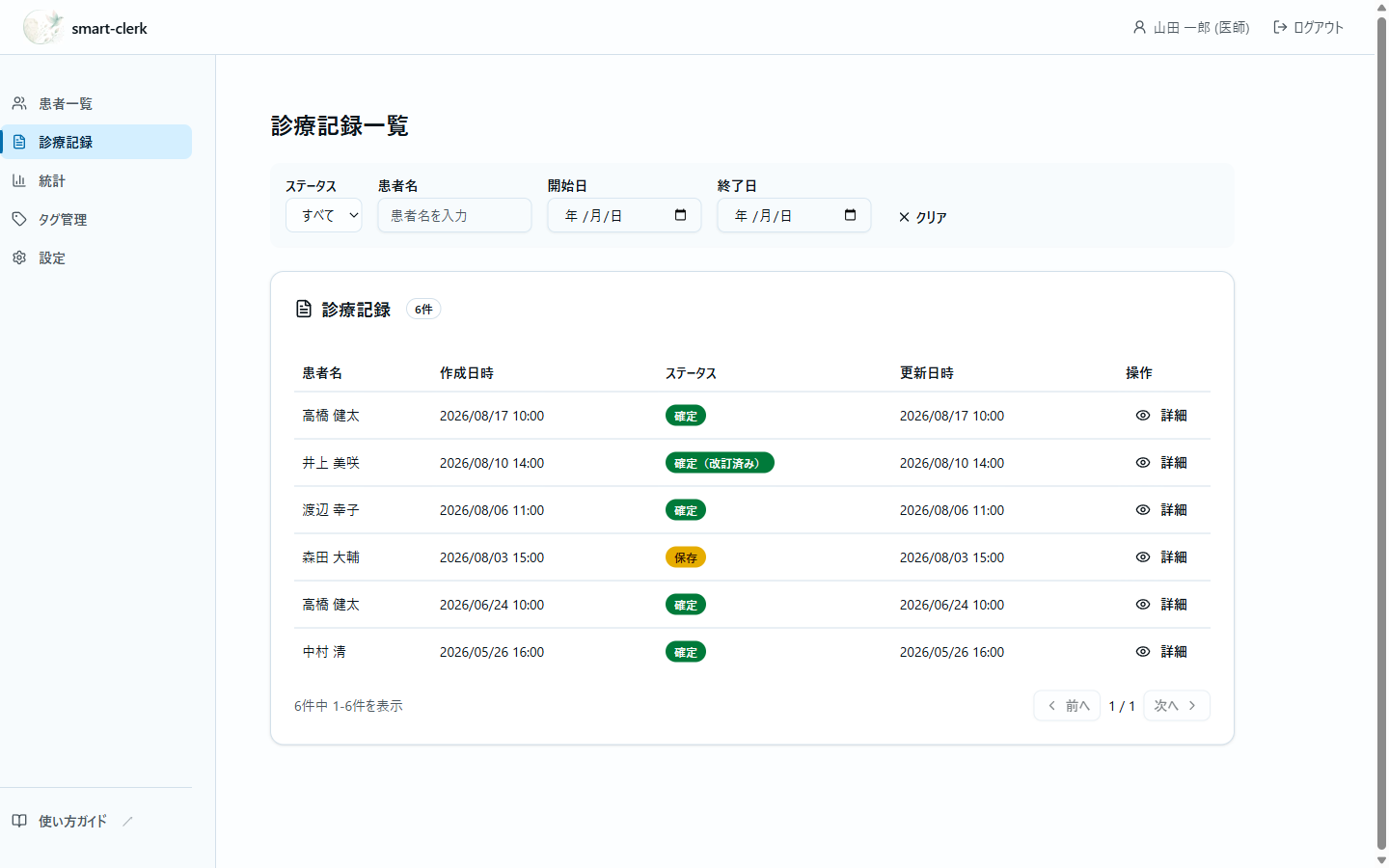Screen dimensions: 1389x868
Task: Click the 保存 status badge
Action: [x=686, y=557]
